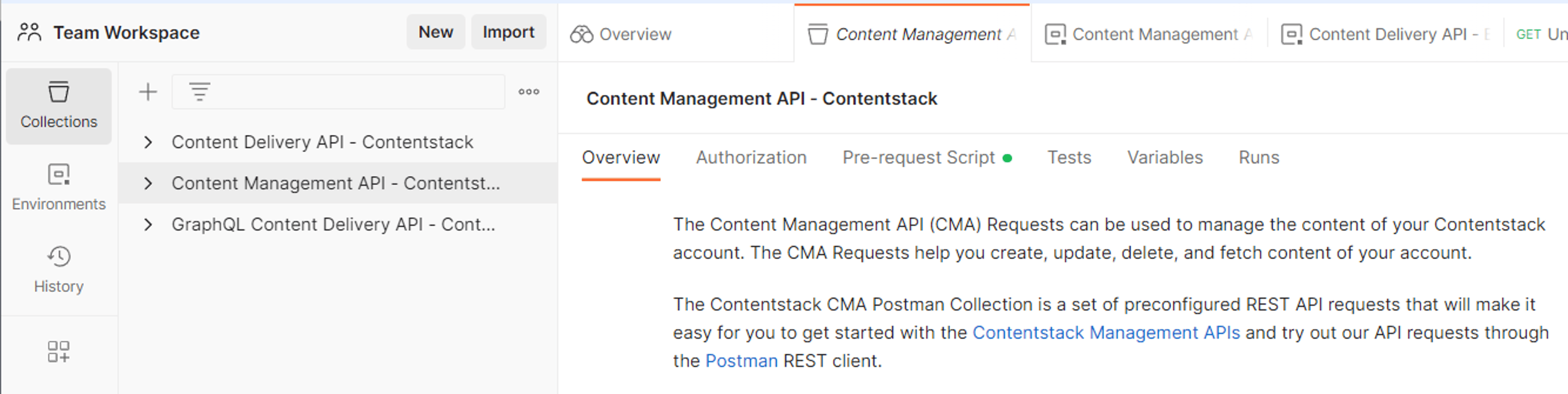Image resolution: width=1568 pixels, height=394 pixels.
Task: Open the Postman link in description
Action: pyautogui.click(x=742, y=361)
